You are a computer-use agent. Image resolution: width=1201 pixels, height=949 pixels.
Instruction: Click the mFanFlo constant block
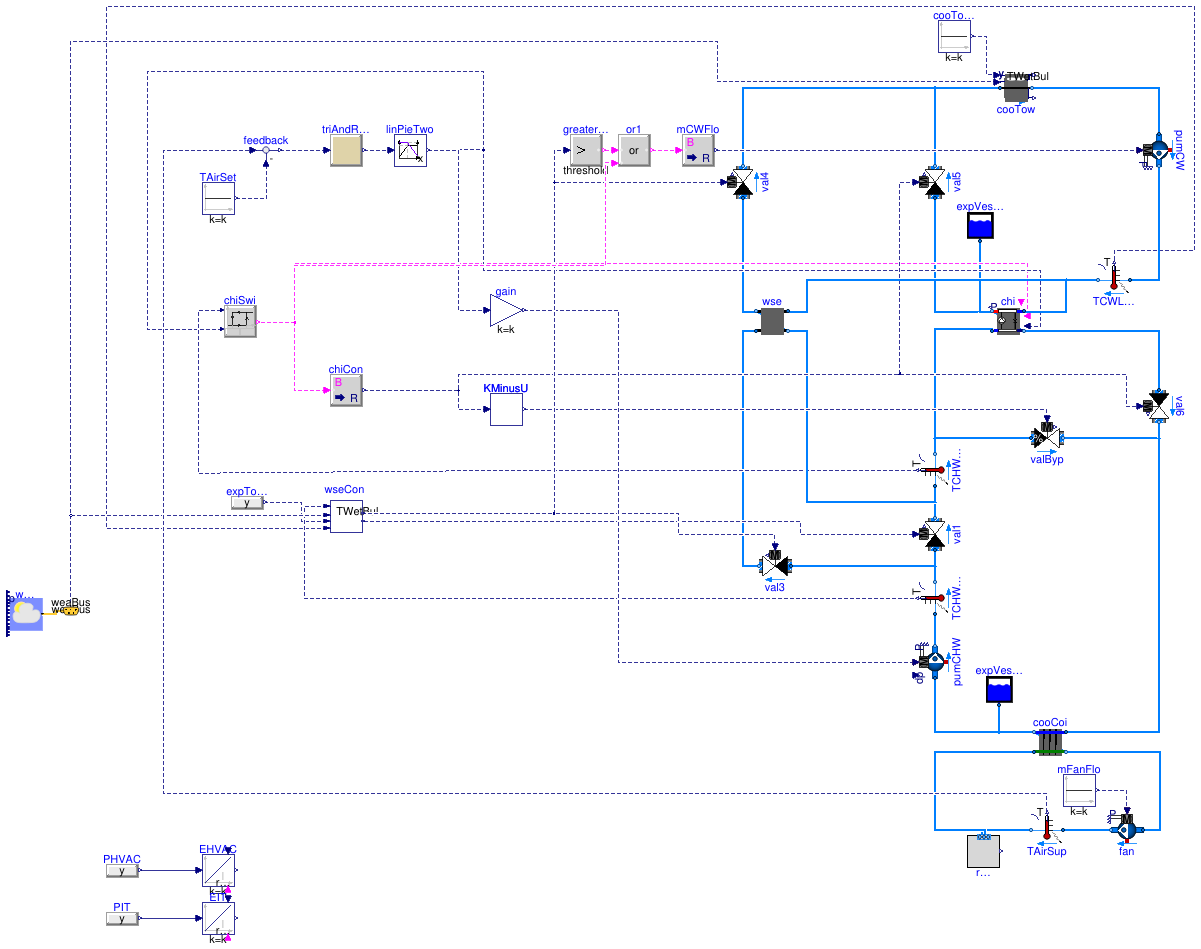(1080, 792)
